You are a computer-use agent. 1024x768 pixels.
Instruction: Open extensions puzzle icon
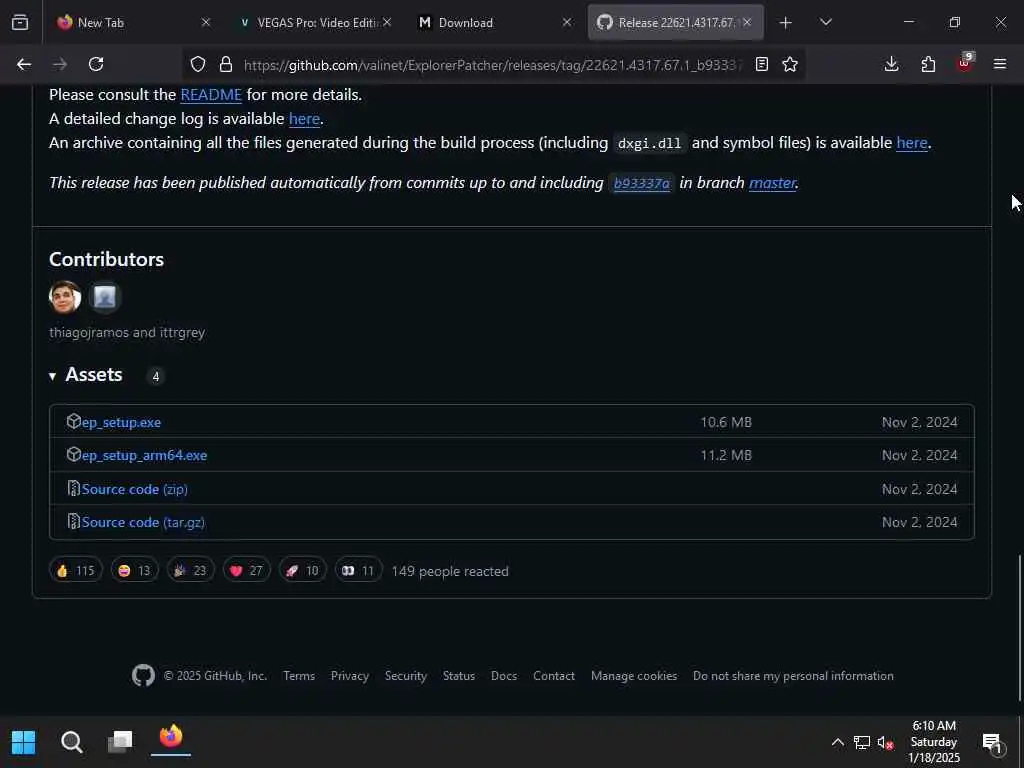(x=928, y=64)
